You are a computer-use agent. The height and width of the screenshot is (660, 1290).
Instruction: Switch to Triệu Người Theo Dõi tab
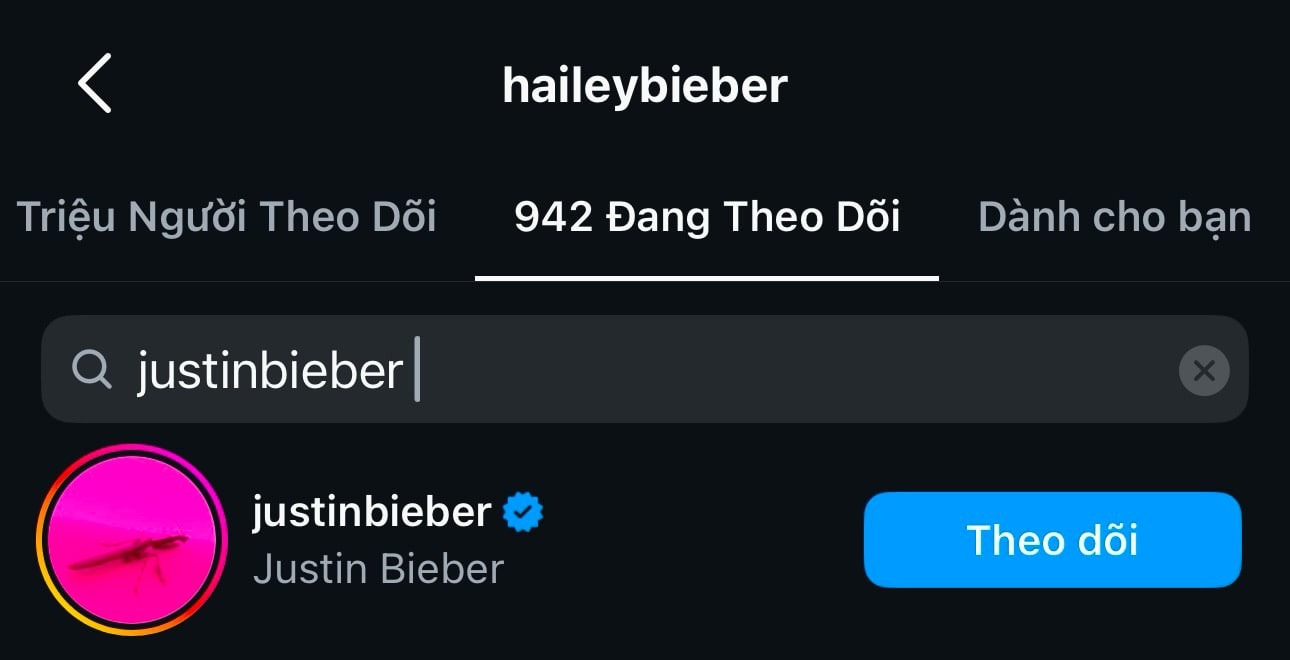226,217
